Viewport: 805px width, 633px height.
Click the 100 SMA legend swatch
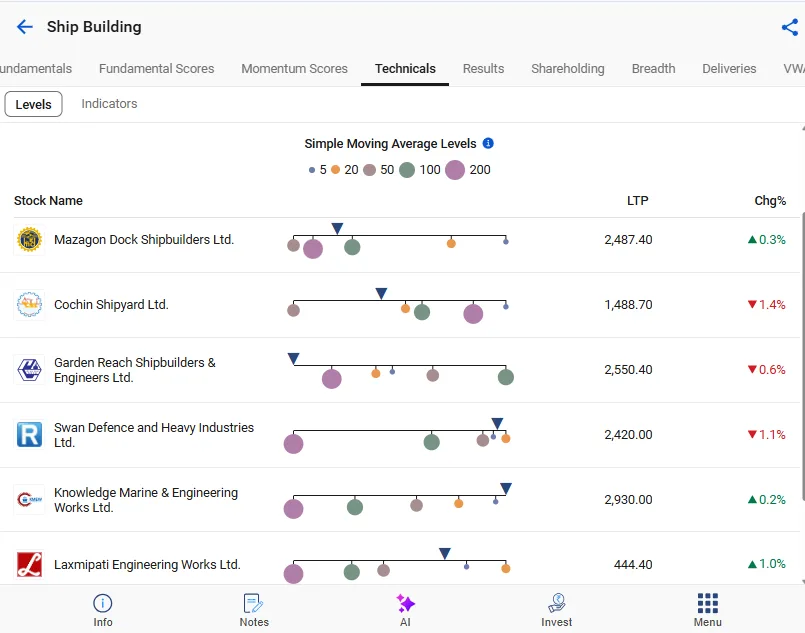pos(407,170)
